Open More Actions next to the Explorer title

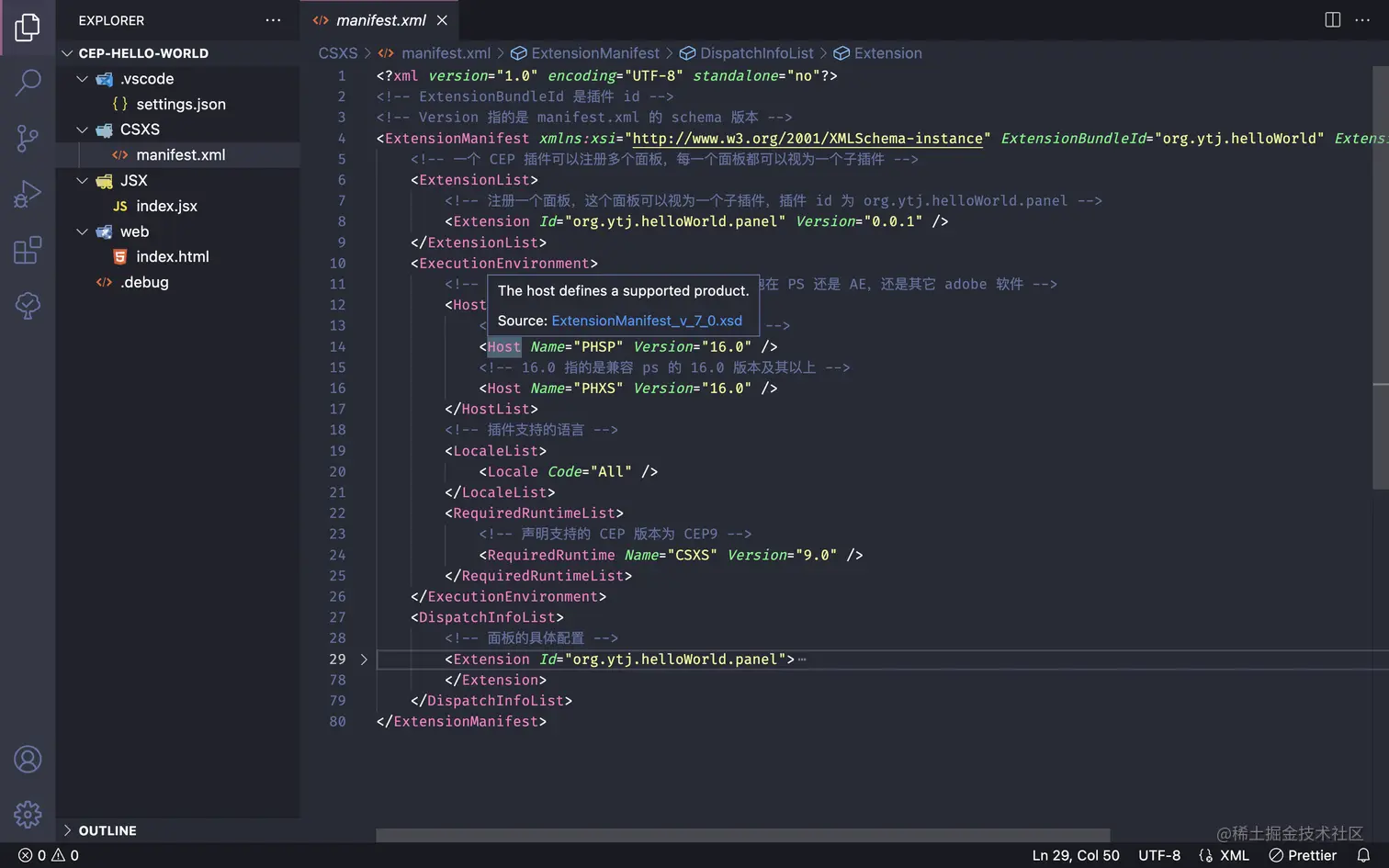(273, 20)
